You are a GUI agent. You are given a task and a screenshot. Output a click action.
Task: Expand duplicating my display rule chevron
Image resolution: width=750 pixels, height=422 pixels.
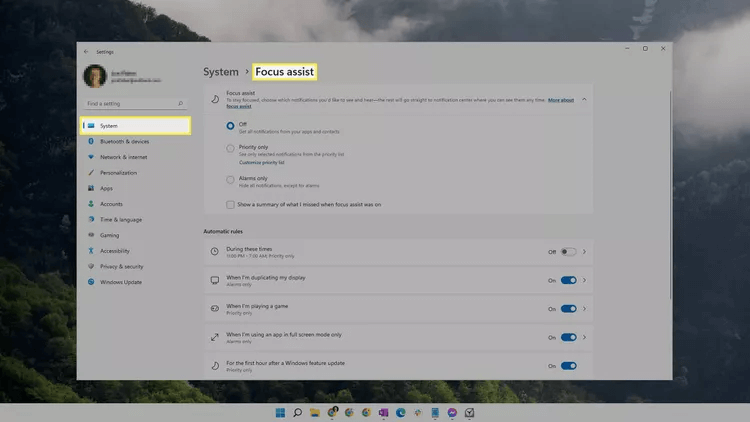(584, 280)
